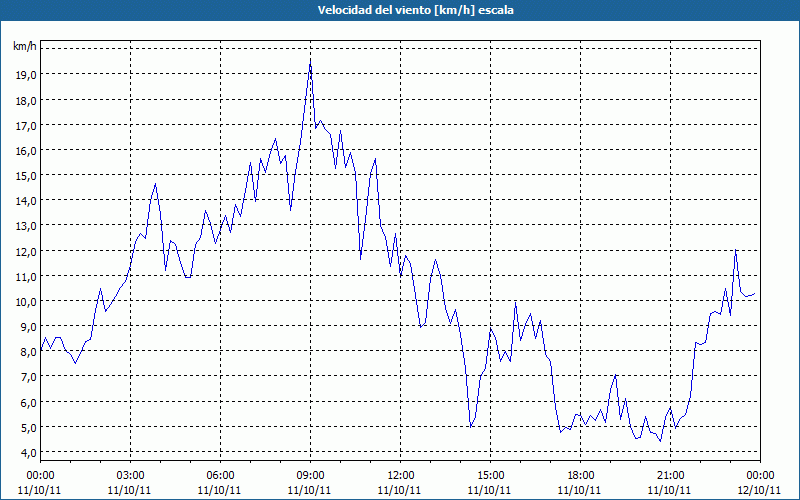
Task: Select the '21:00' time label
Action: point(670,476)
